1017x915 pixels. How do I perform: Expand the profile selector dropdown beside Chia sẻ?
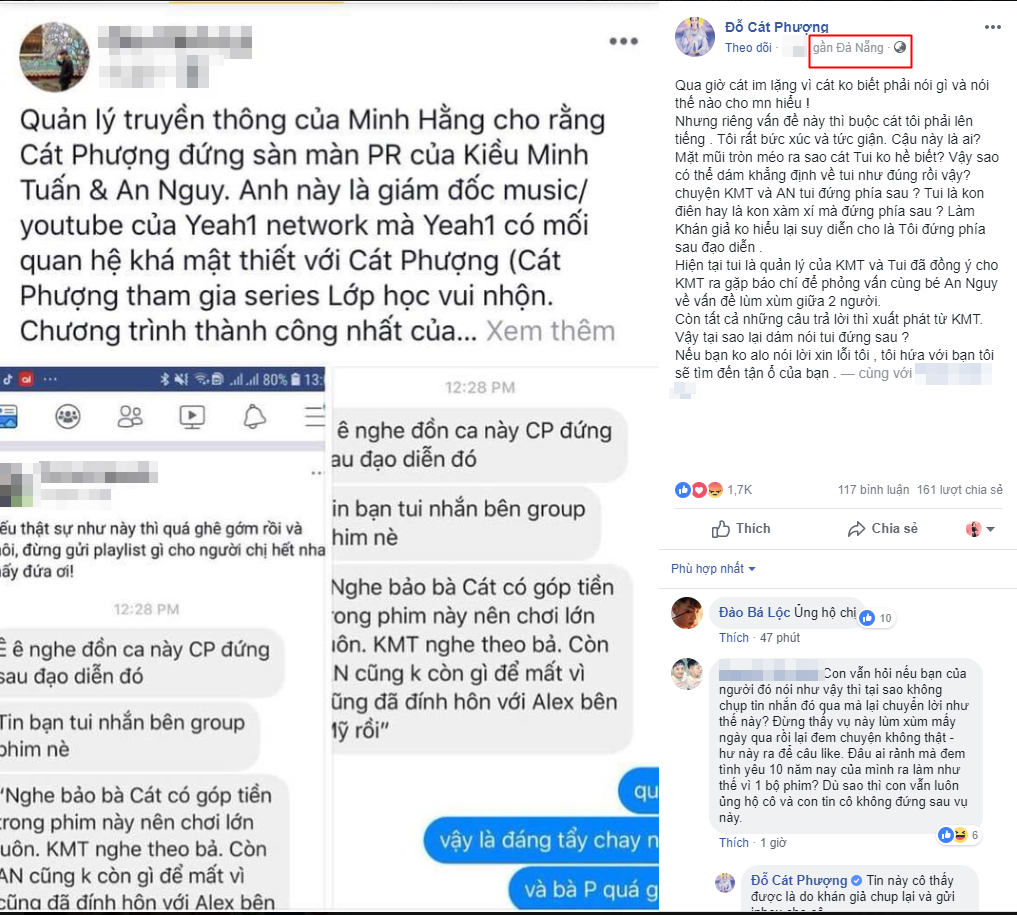(980, 529)
